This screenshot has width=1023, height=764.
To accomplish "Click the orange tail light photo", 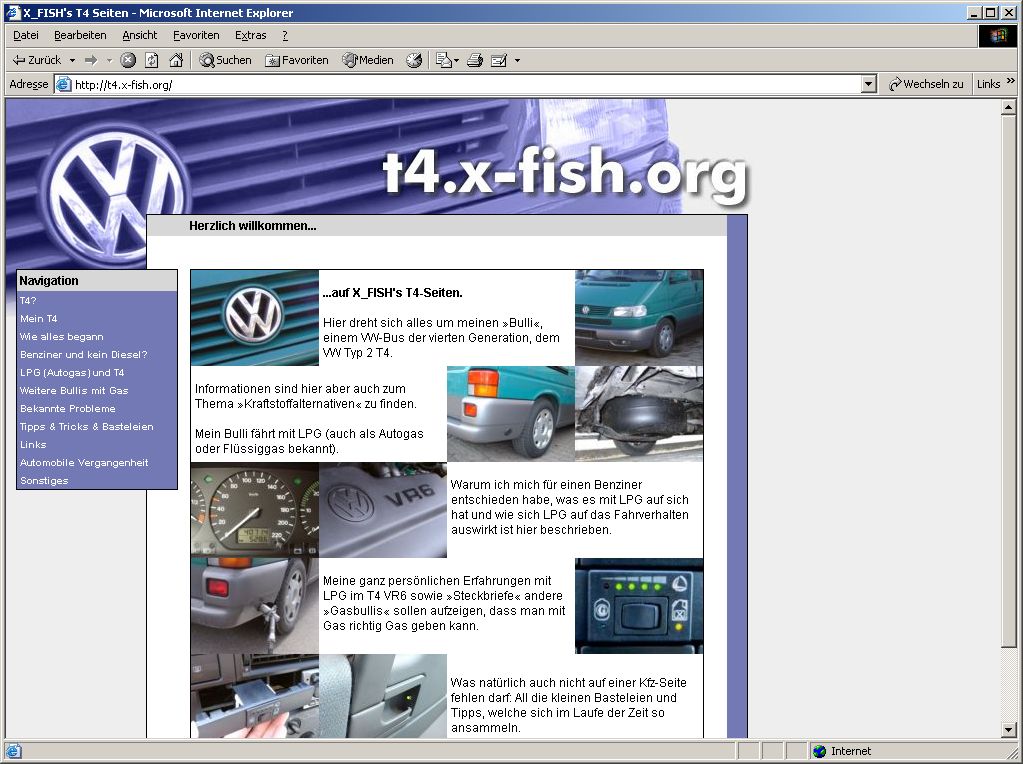I will coord(511,414).
